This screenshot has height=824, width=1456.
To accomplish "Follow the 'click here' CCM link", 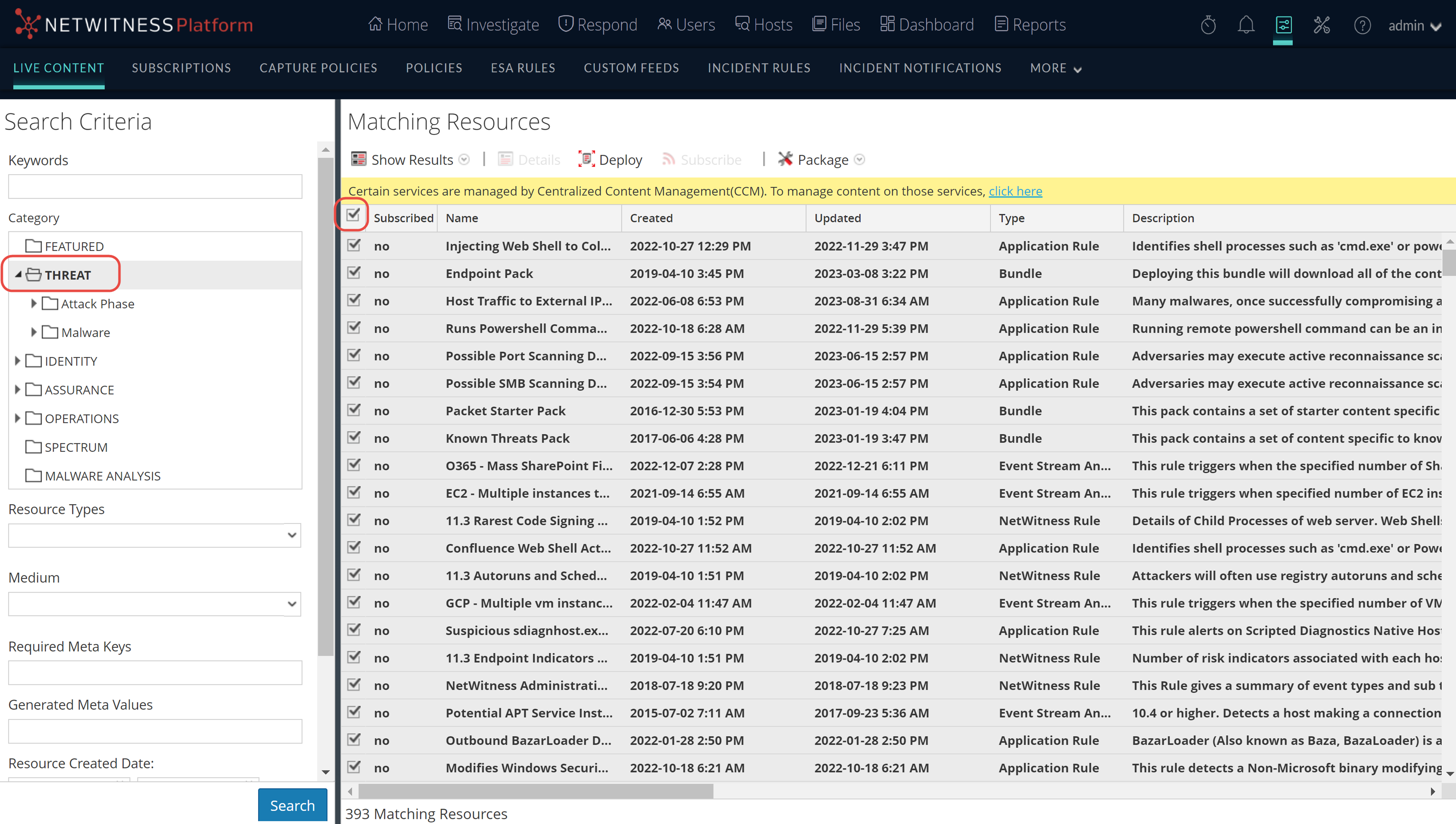I will point(1015,191).
